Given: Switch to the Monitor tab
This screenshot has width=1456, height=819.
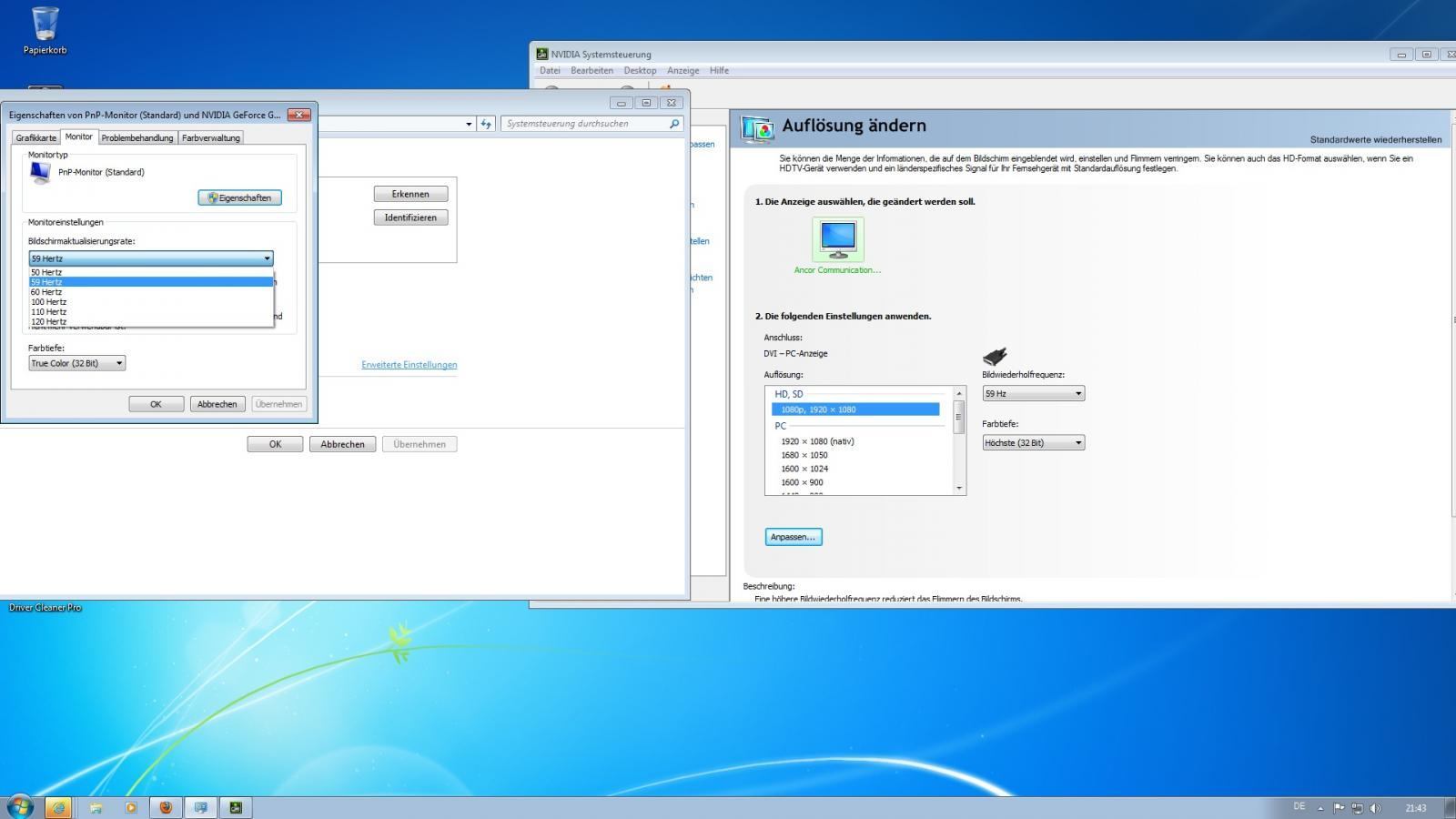Looking at the screenshot, I should pos(78,136).
